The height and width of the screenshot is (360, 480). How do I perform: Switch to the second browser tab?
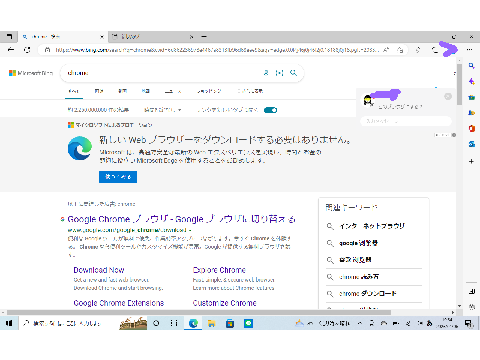click(x=152, y=36)
